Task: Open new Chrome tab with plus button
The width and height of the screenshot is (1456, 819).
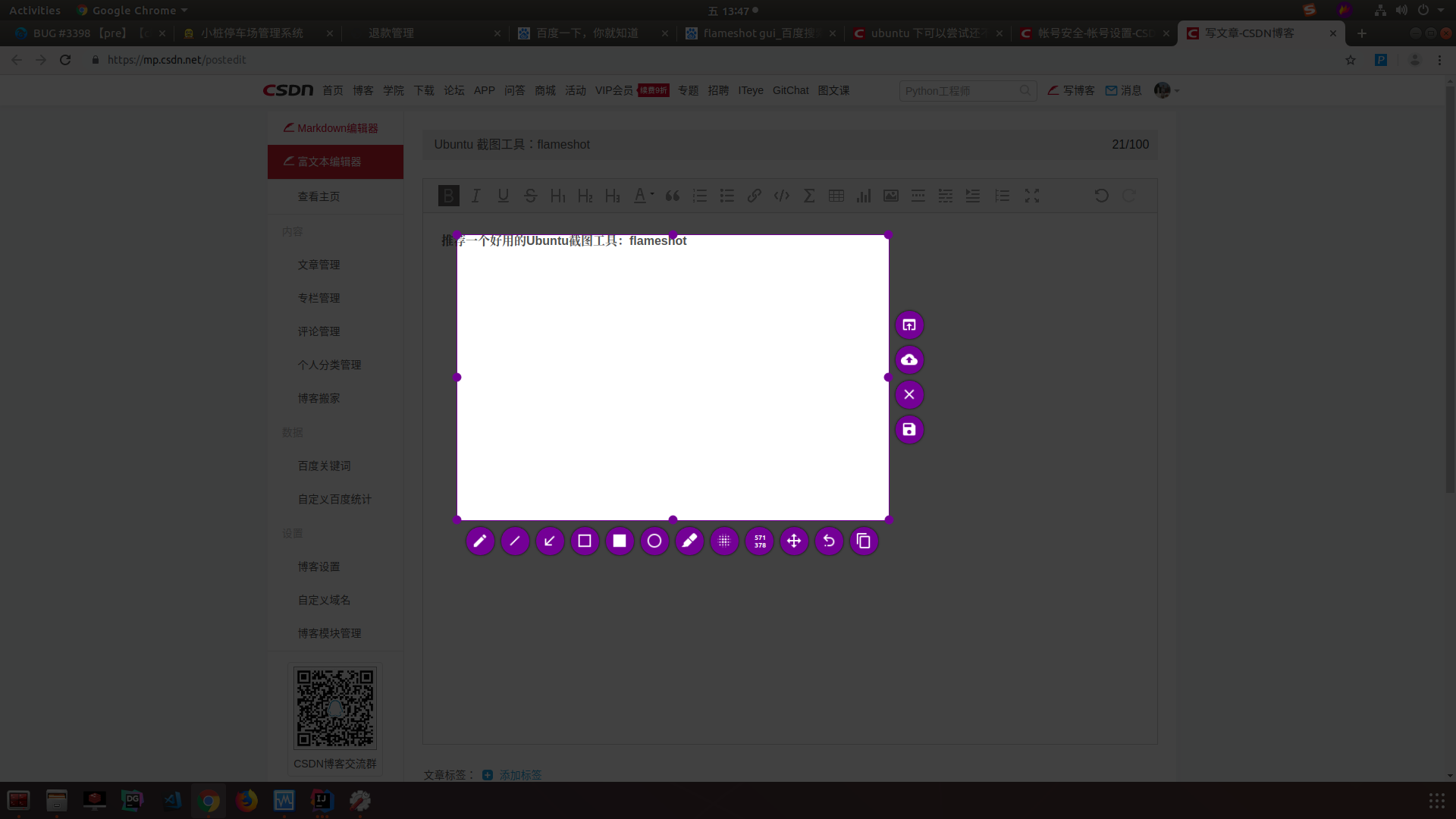Action: pos(1362,33)
